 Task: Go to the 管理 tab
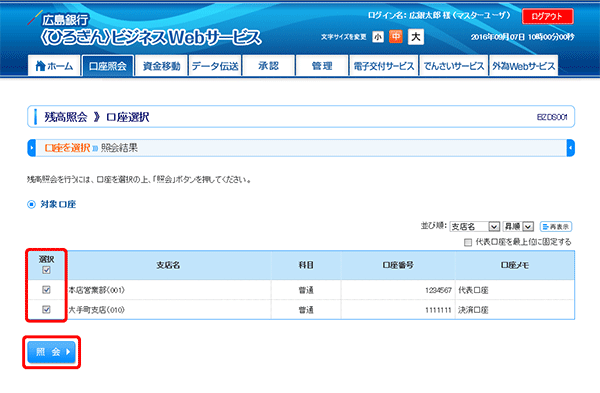(x=322, y=66)
